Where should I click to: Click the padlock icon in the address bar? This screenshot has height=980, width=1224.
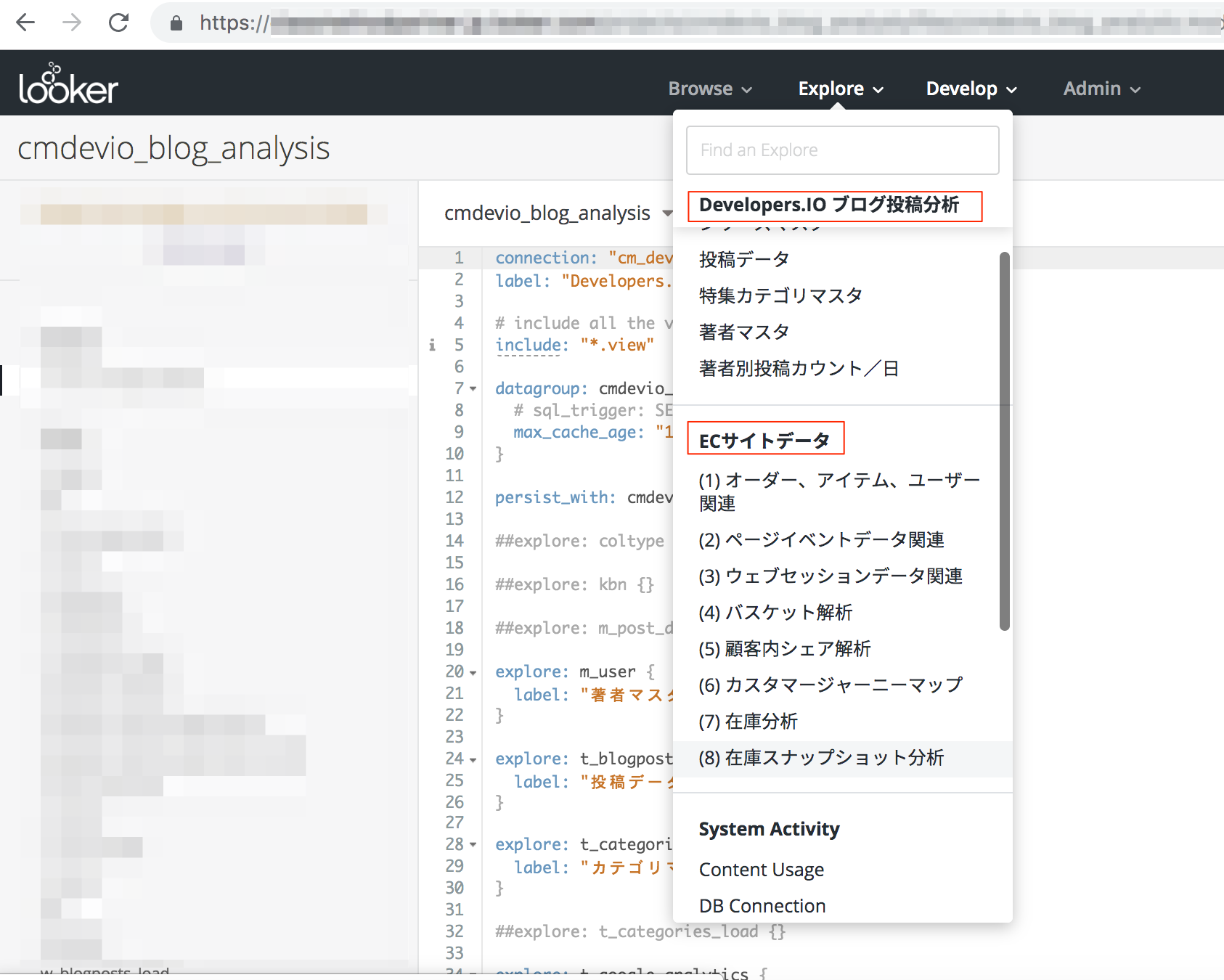(174, 23)
